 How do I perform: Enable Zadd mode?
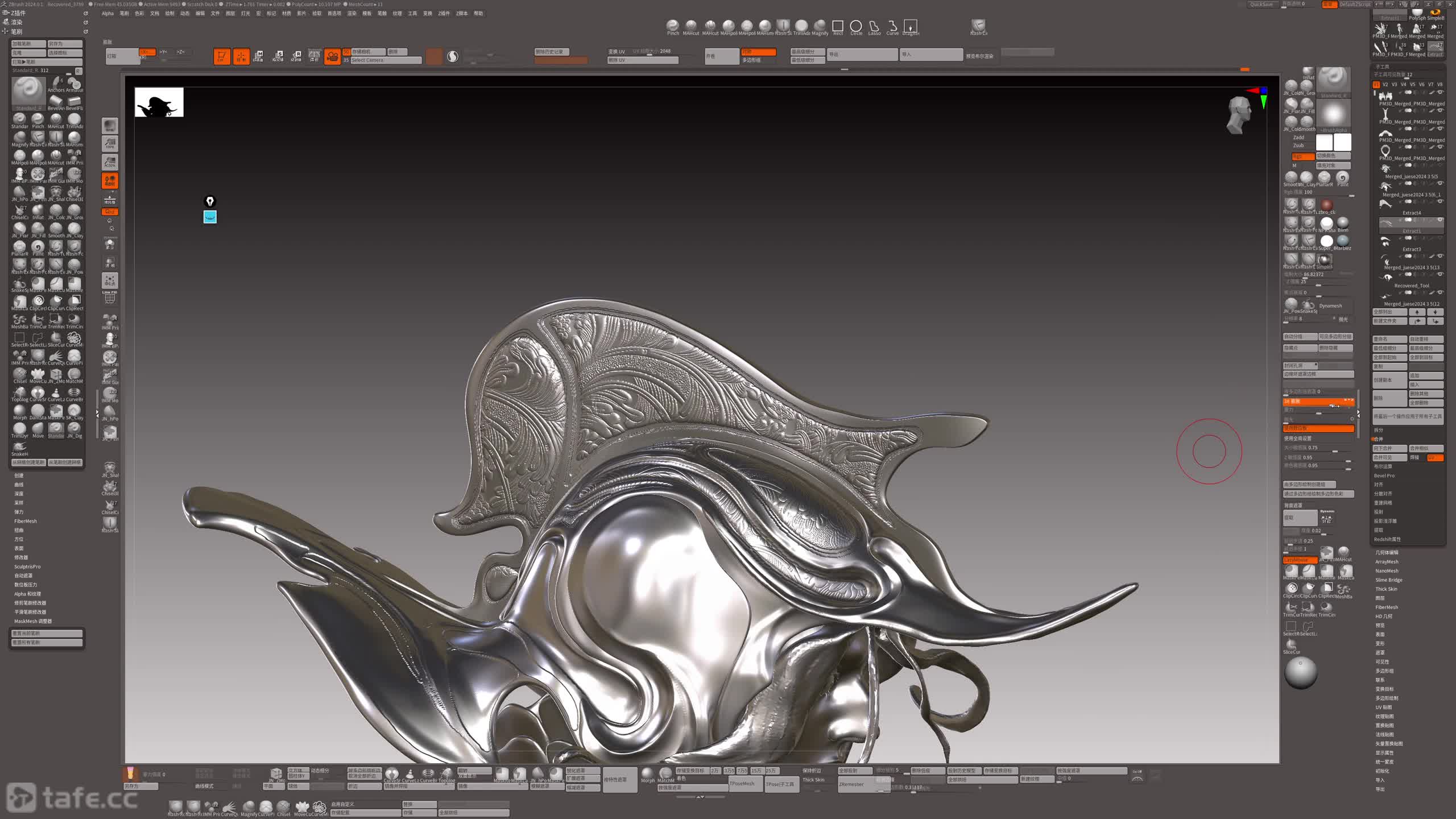click(x=1298, y=138)
